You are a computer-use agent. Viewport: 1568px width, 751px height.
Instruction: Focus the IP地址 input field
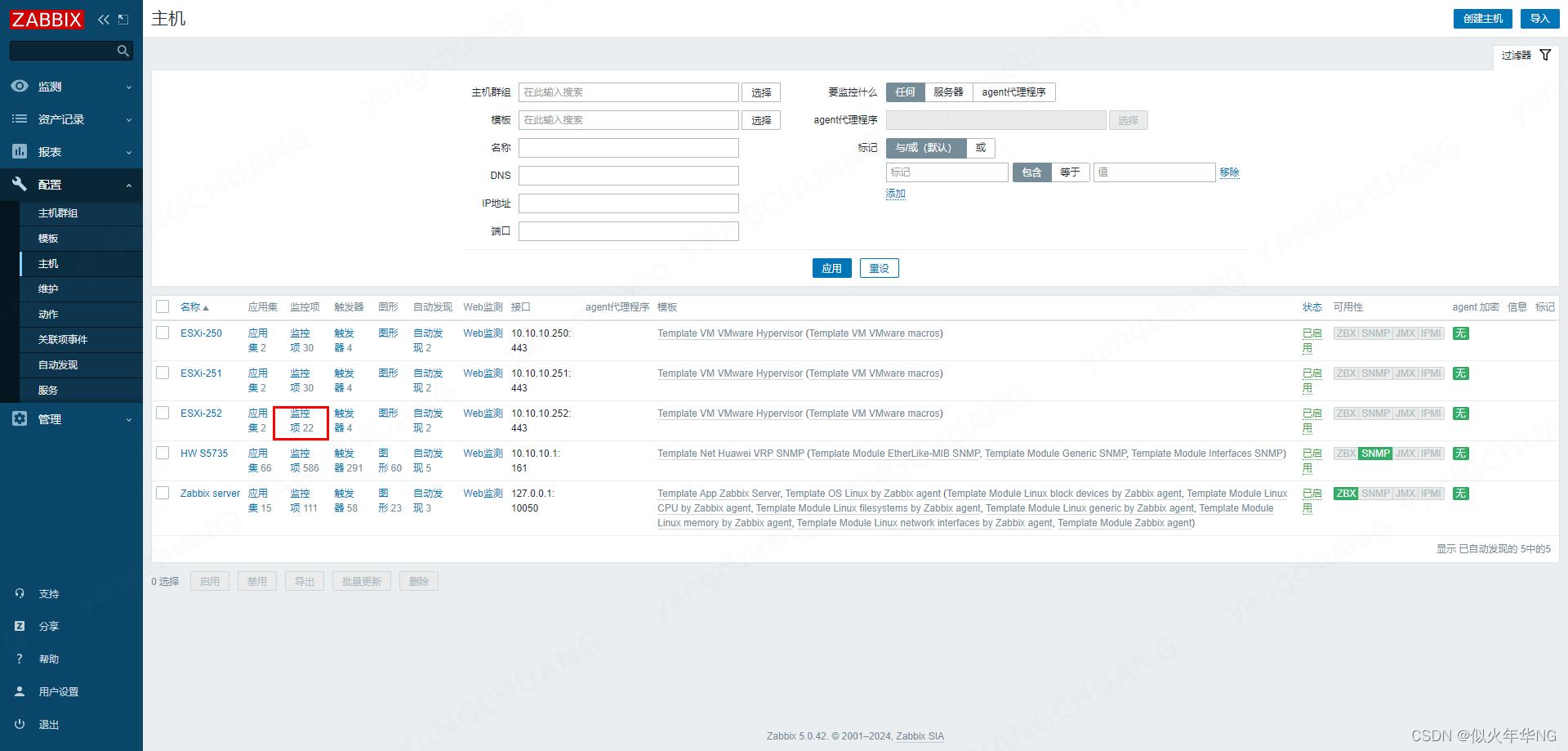tap(629, 203)
